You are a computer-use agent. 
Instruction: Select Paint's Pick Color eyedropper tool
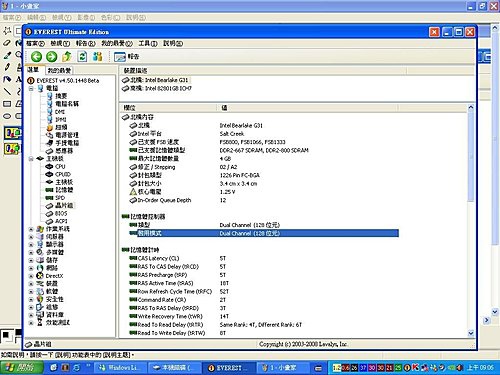(7, 55)
